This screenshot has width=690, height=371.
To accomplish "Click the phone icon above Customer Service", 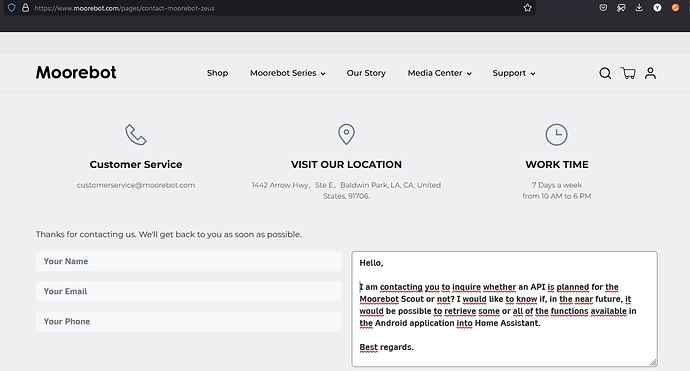I will [x=136, y=135].
